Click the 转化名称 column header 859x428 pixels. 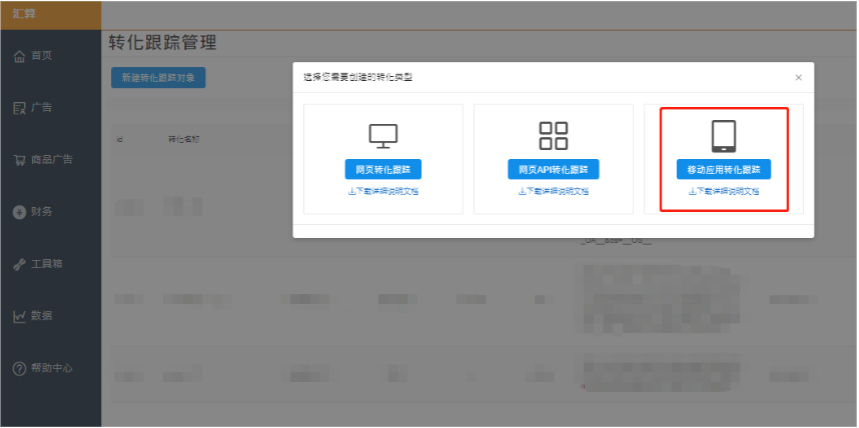point(184,139)
